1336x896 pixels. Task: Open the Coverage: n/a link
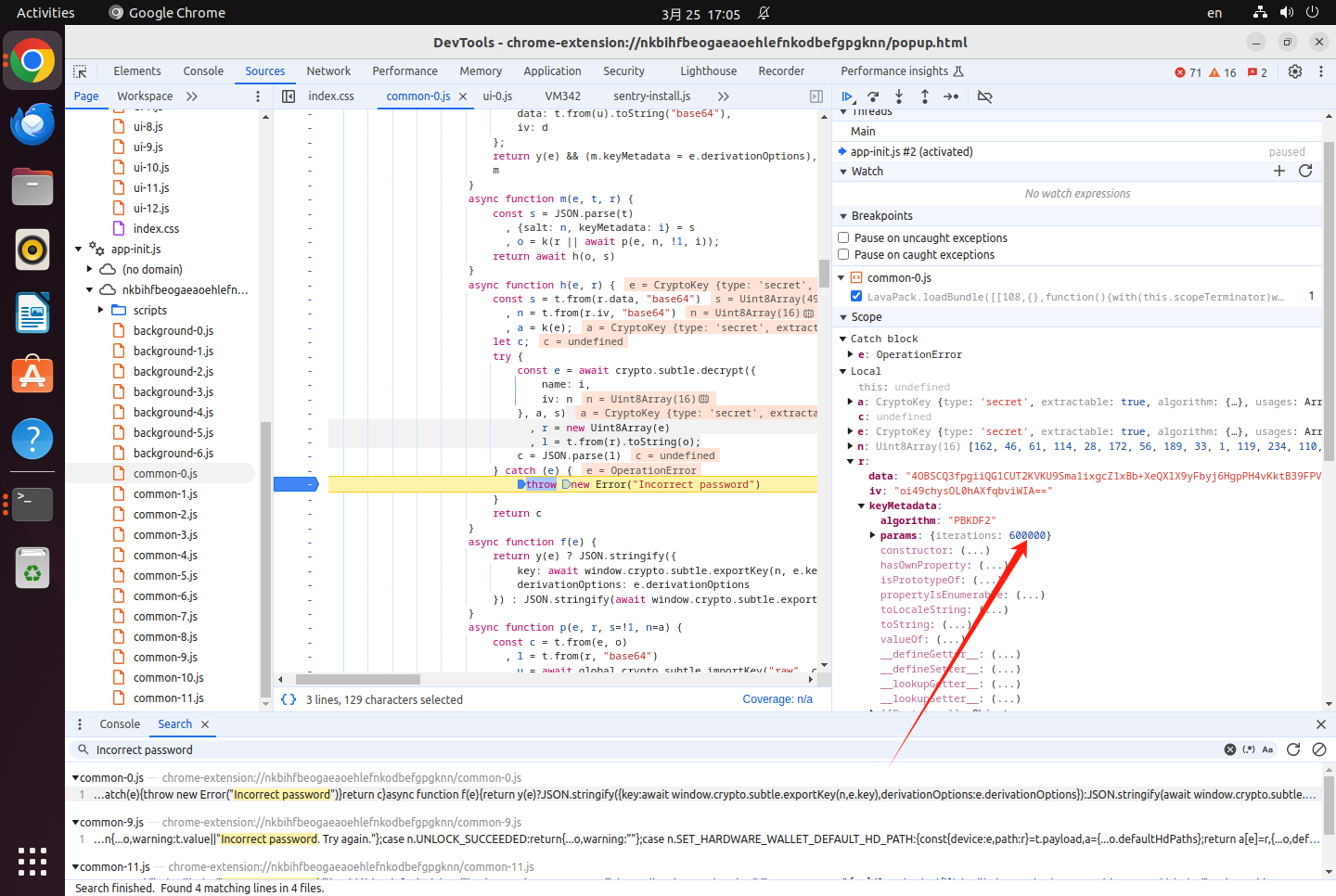pos(777,699)
